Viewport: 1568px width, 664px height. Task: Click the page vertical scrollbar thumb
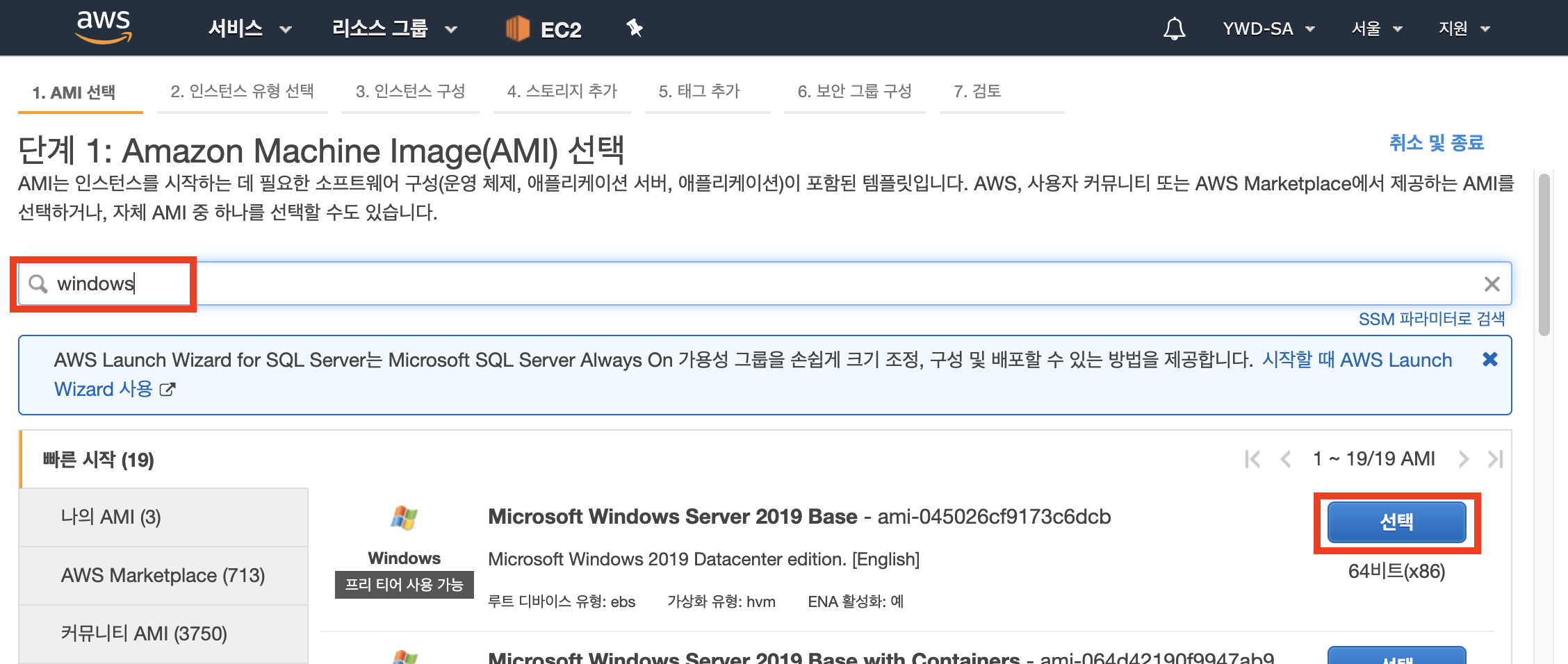[1544, 255]
